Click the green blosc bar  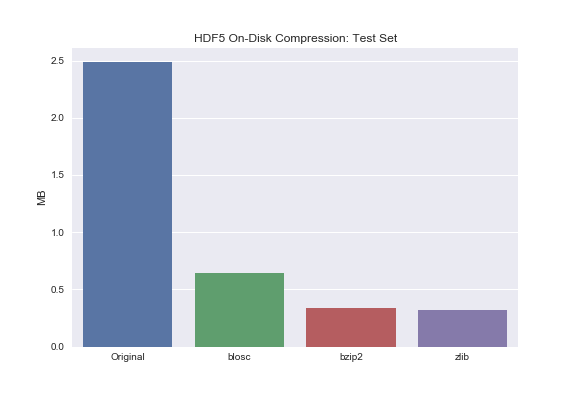pos(240,310)
